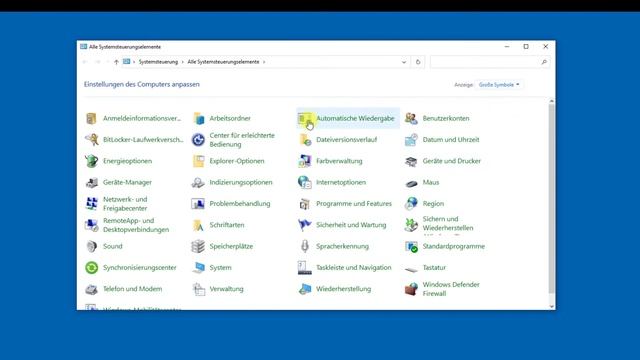Image resolution: width=640 pixels, height=360 pixels.
Task: Open the Farbverwaltung icon
Action: coord(305,161)
